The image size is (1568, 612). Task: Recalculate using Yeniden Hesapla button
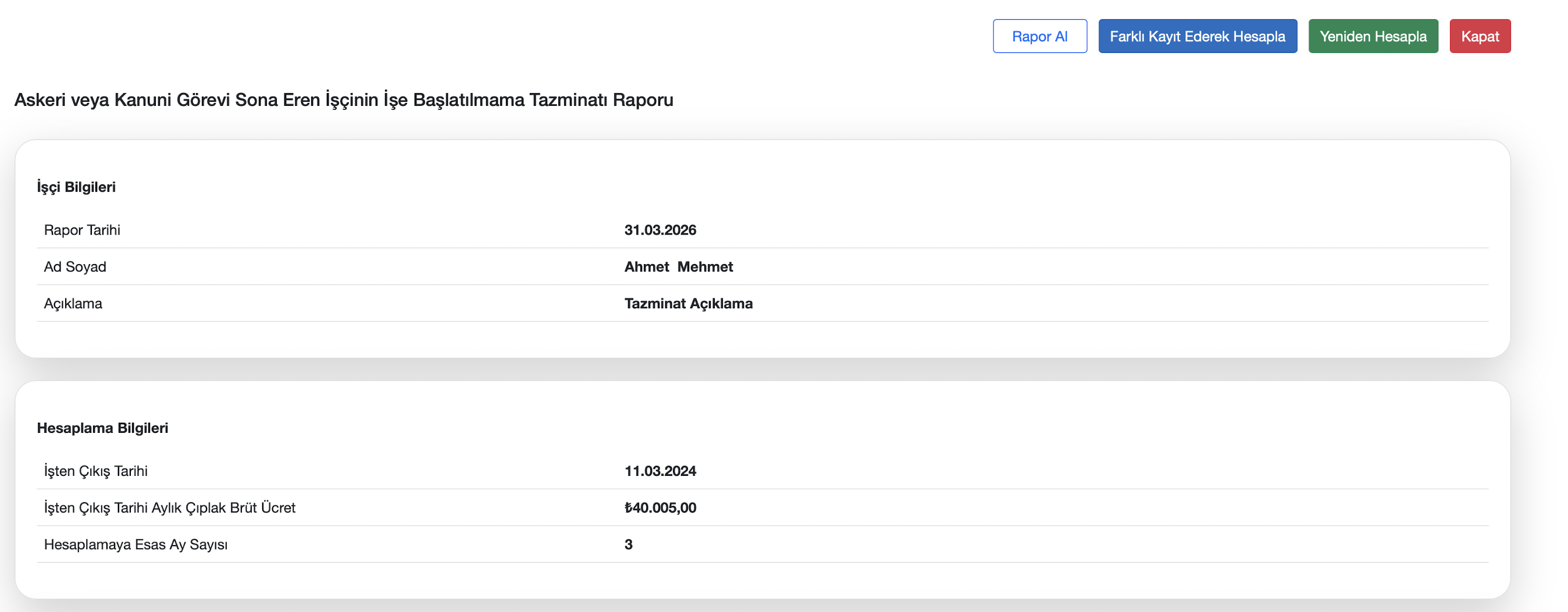(x=1373, y=37)
